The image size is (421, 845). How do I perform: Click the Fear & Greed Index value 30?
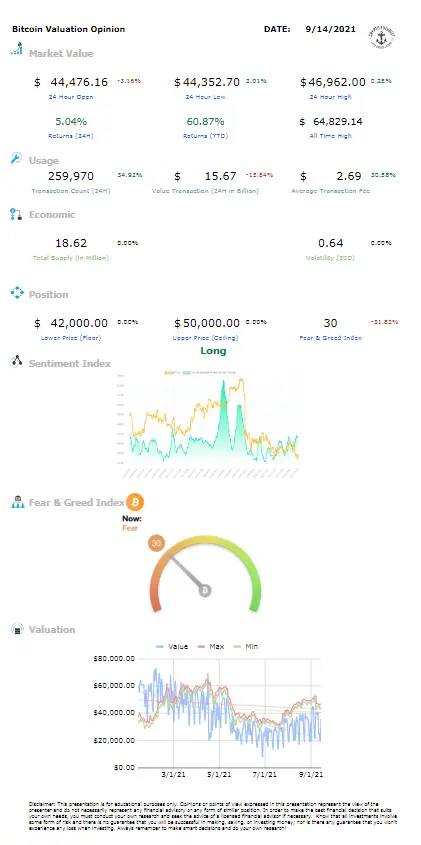(330, 323)
